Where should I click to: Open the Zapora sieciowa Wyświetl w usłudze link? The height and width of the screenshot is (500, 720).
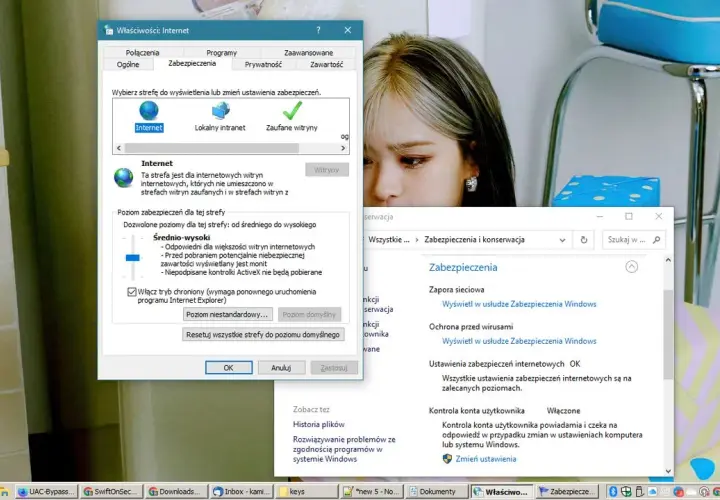519,304
